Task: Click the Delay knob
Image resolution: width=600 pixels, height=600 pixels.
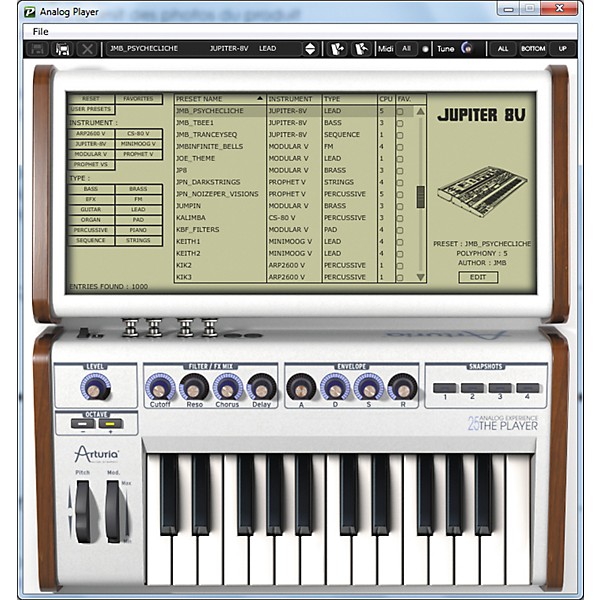Action: 261,388
